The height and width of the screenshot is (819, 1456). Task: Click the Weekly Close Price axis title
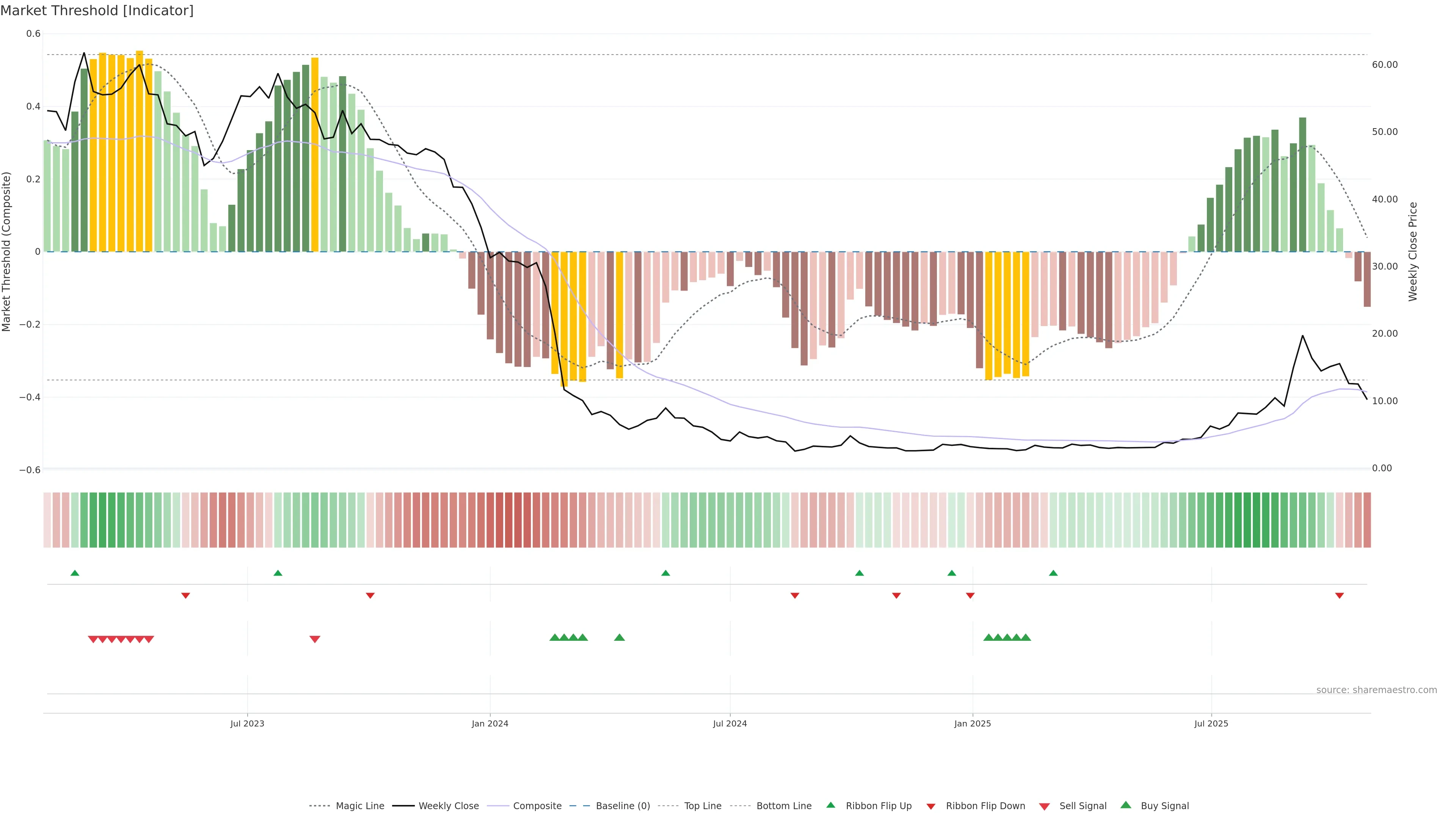[x=1413, y=251]
